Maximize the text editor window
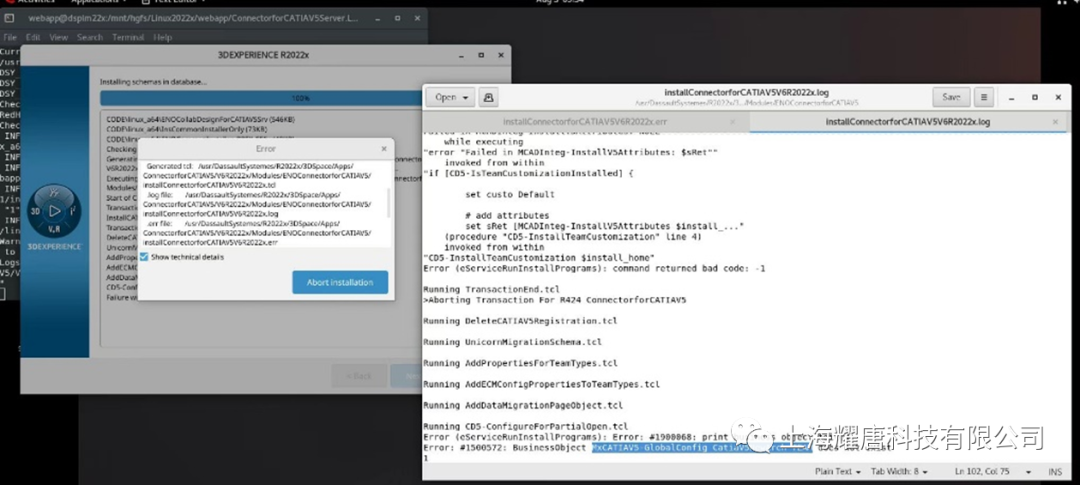This screenshot has height=485, width=1080. (x=1035, y=98)
